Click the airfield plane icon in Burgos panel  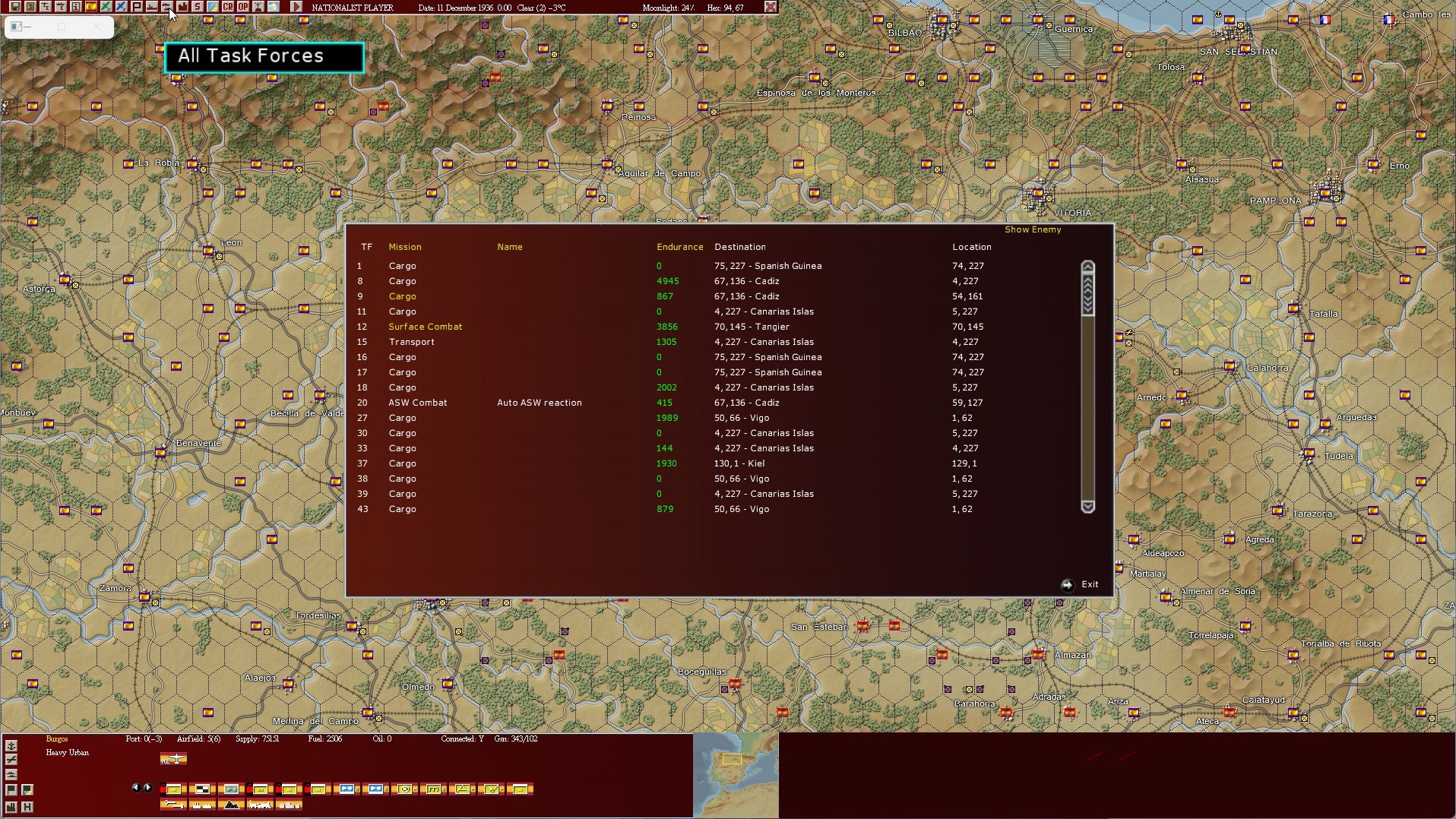click(11, 760)
